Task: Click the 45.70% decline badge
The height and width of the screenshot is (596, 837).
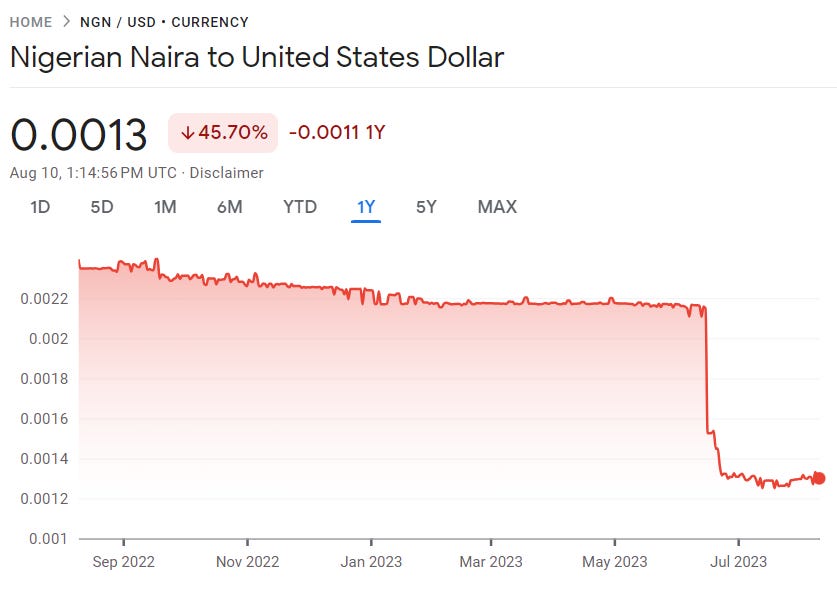Action: point(222,132)
